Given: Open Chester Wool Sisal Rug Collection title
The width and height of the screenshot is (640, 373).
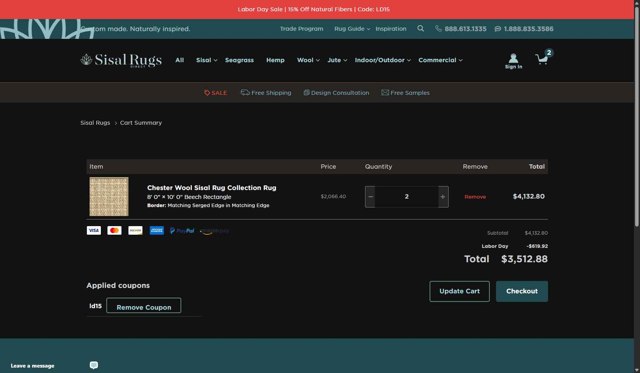Looking at the screenshot, I should 211,188.
